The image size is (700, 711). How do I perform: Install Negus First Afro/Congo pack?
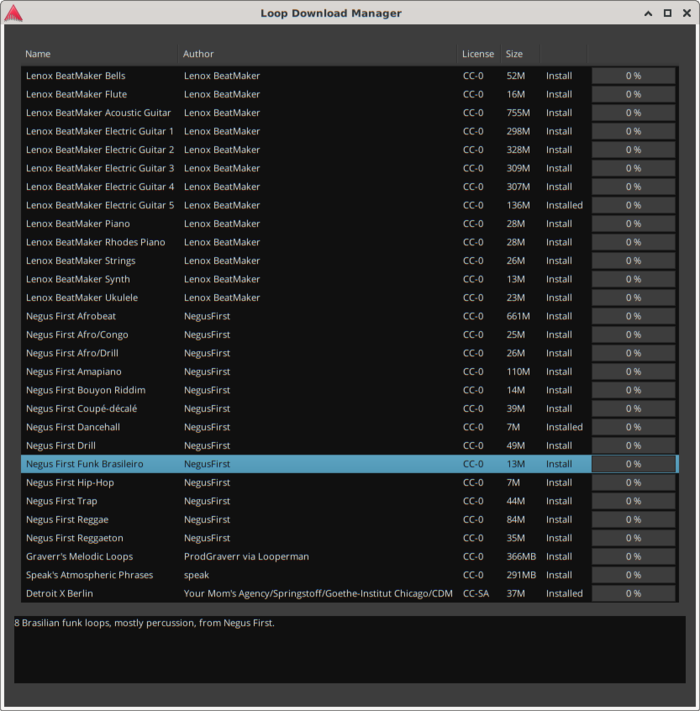559,335
